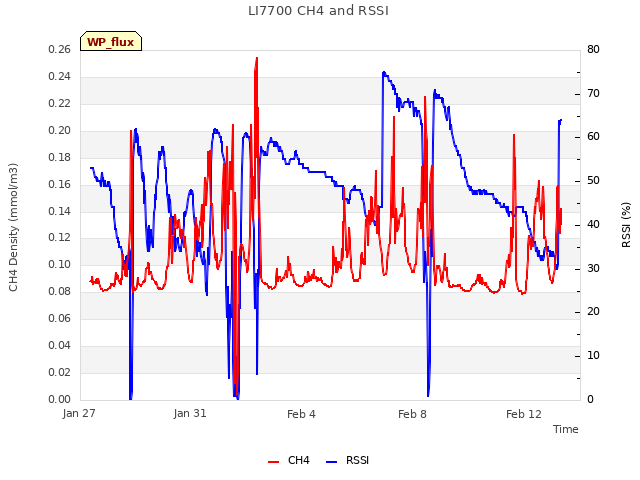This screenshot has height=480, width=640.
Task: Click the 0.22 left axis tick label
Action: pos(60,103)
